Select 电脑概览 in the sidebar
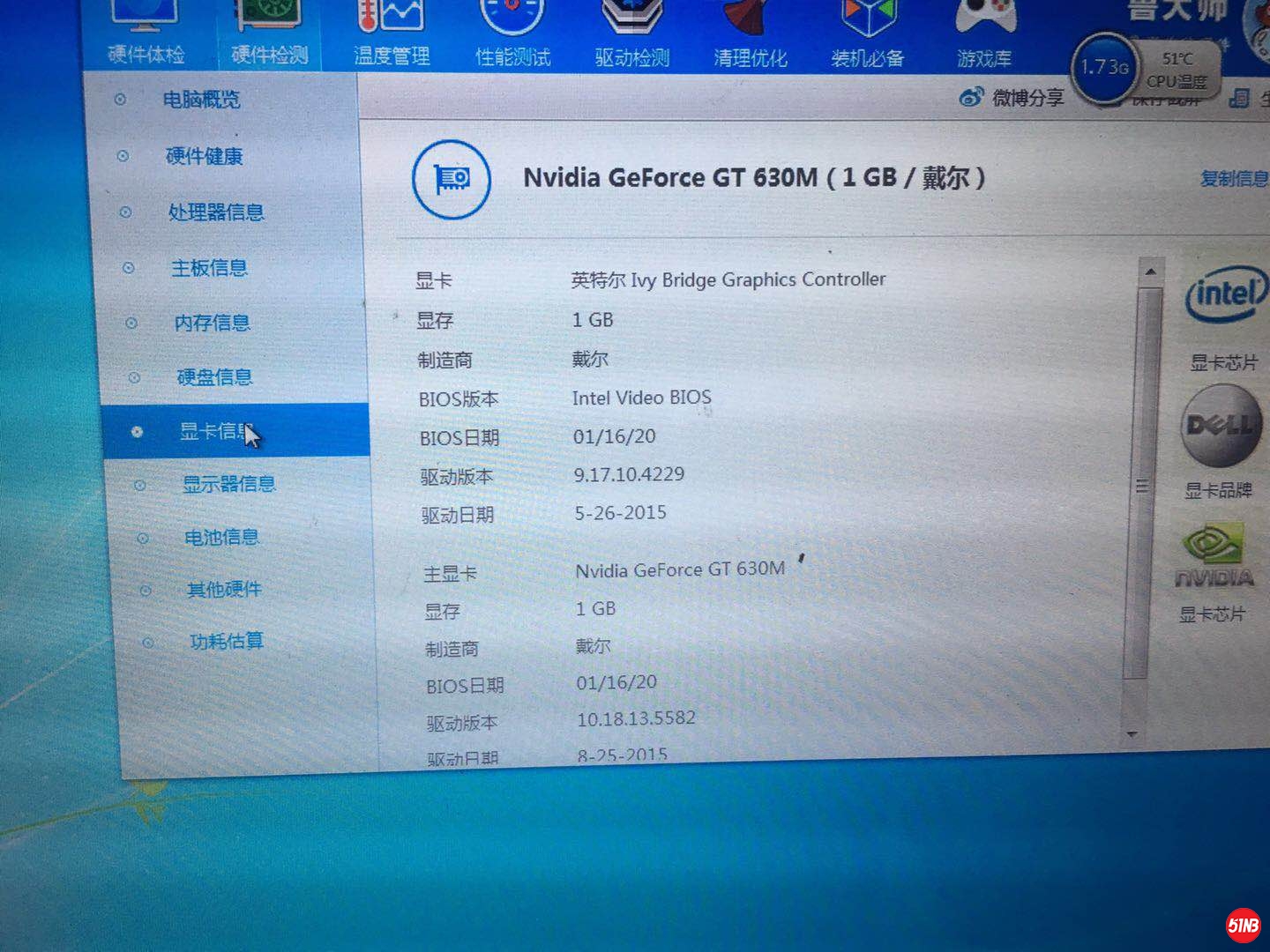Viewport: 1270px width, 952px height. pos(201,100)
